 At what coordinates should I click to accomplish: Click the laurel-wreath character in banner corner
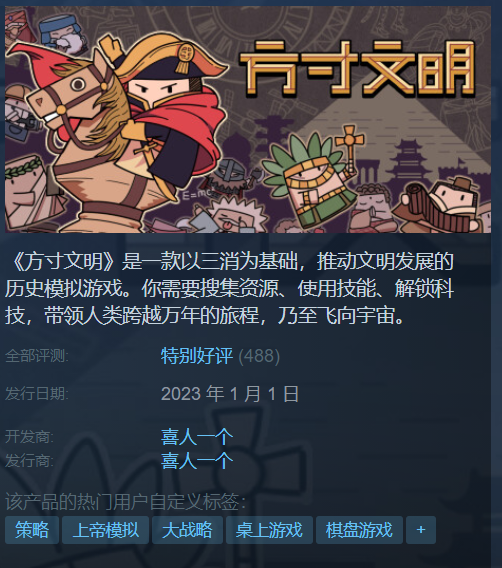tap(27, 192)
